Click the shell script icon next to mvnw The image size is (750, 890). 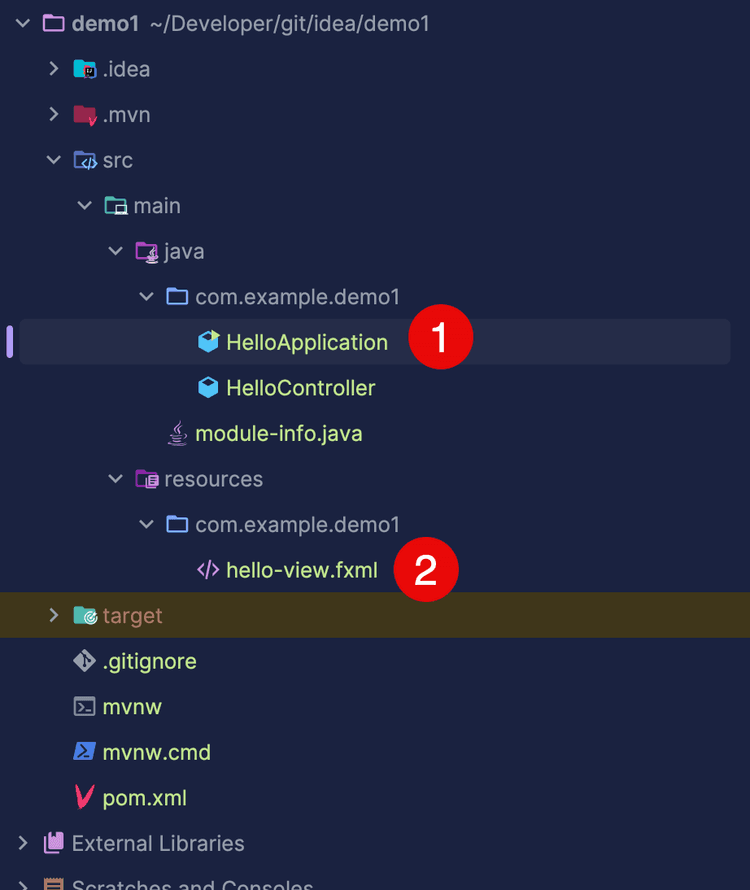click(86, 707)
